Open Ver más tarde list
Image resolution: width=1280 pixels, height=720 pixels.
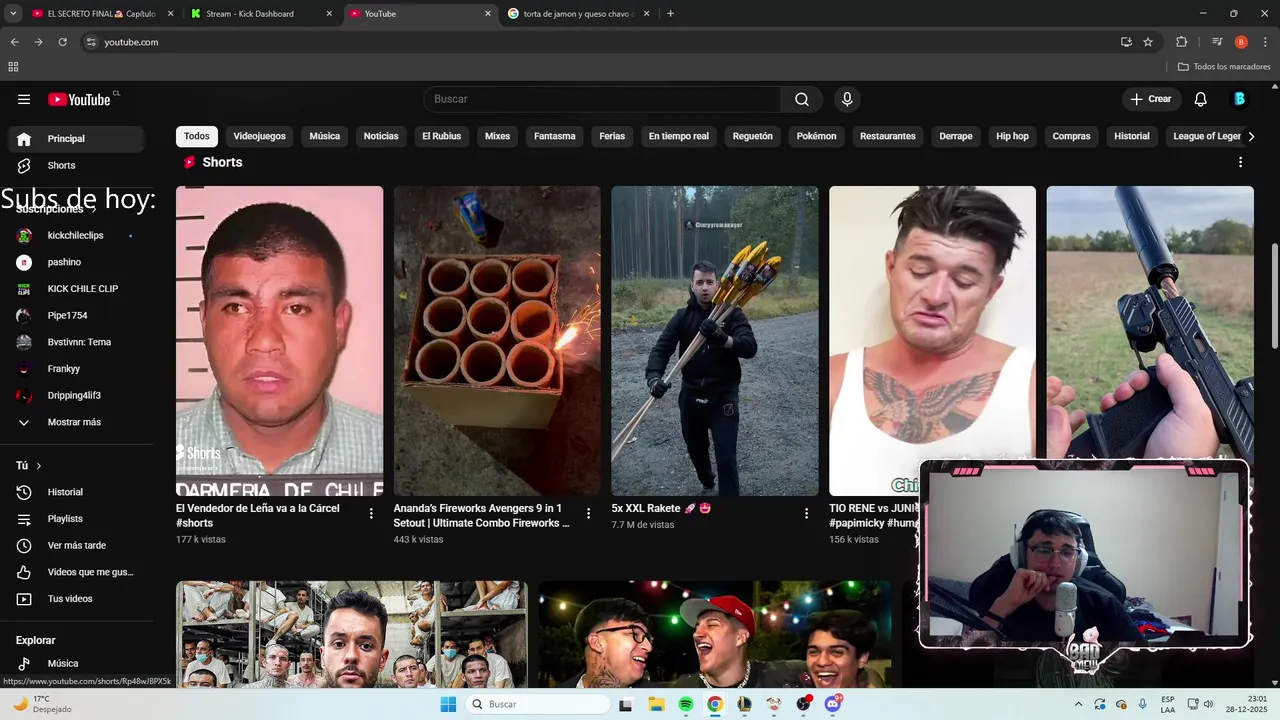point(76,545)
